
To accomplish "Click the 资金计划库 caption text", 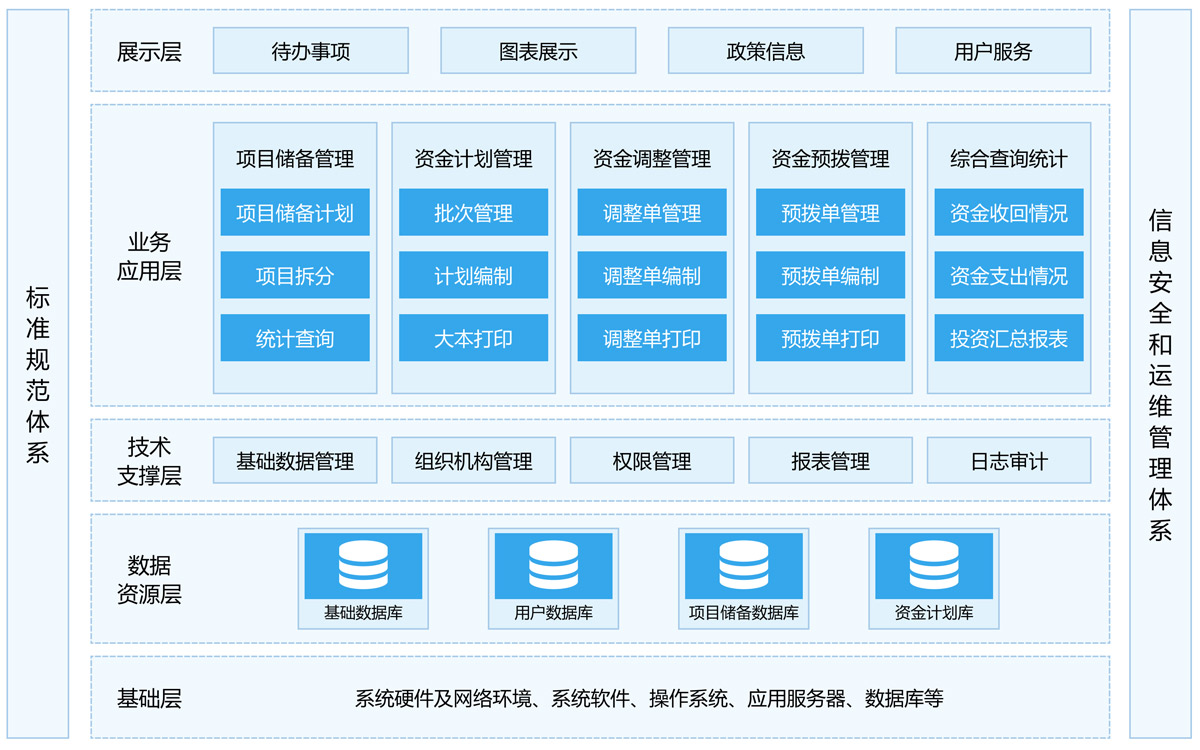I will (933, 613).
